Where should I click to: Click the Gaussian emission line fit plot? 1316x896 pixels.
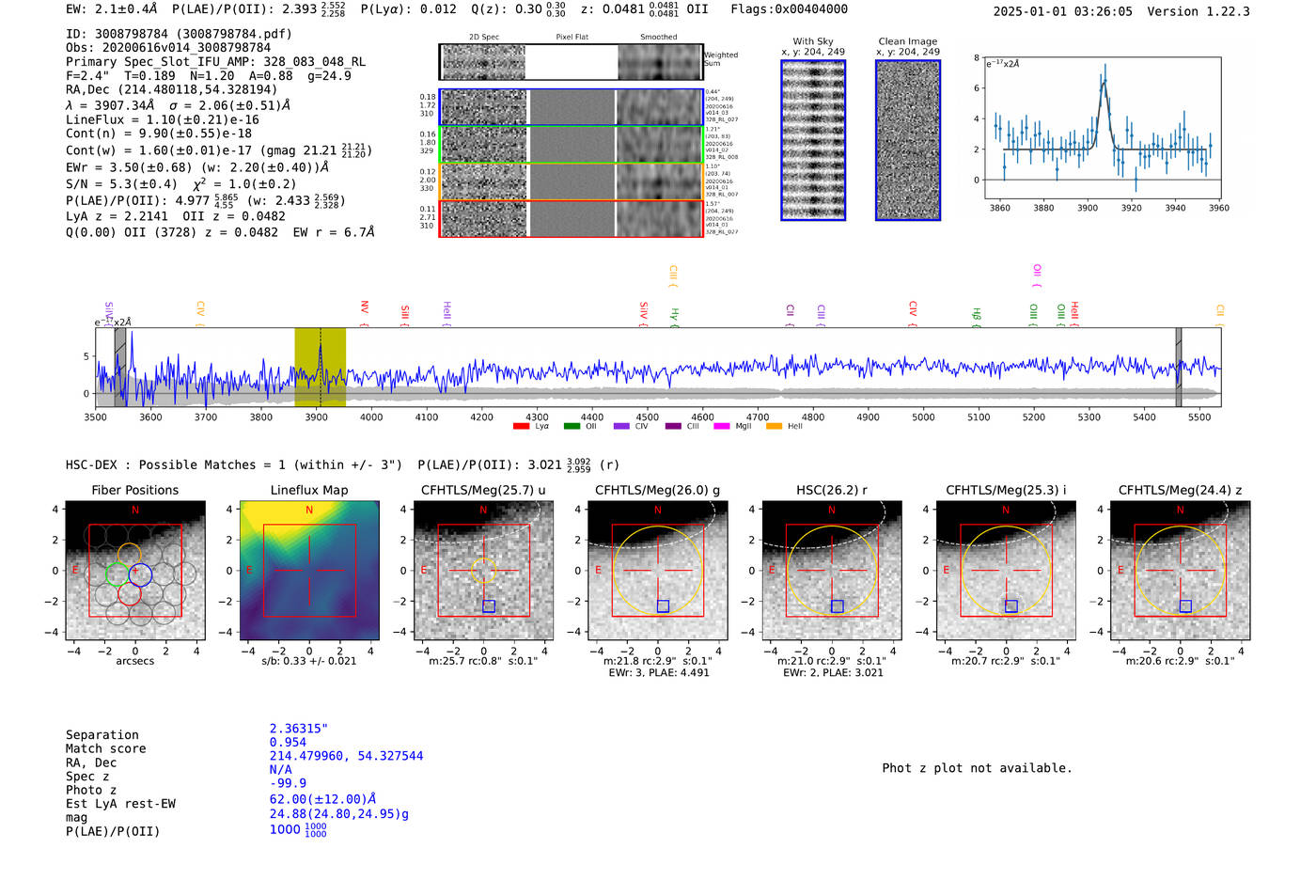[1102, 127]
